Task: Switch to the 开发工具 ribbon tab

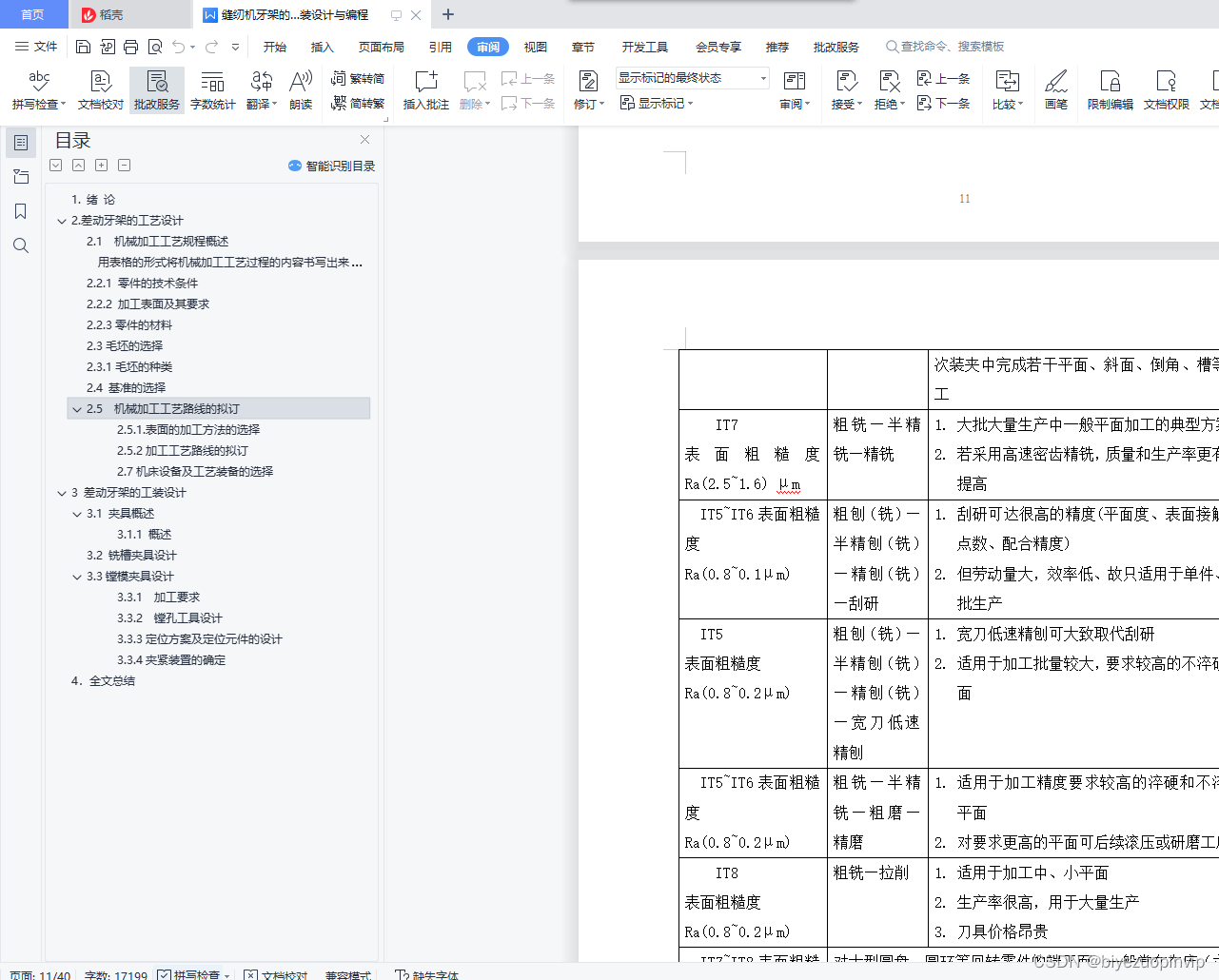Action: 645,47
